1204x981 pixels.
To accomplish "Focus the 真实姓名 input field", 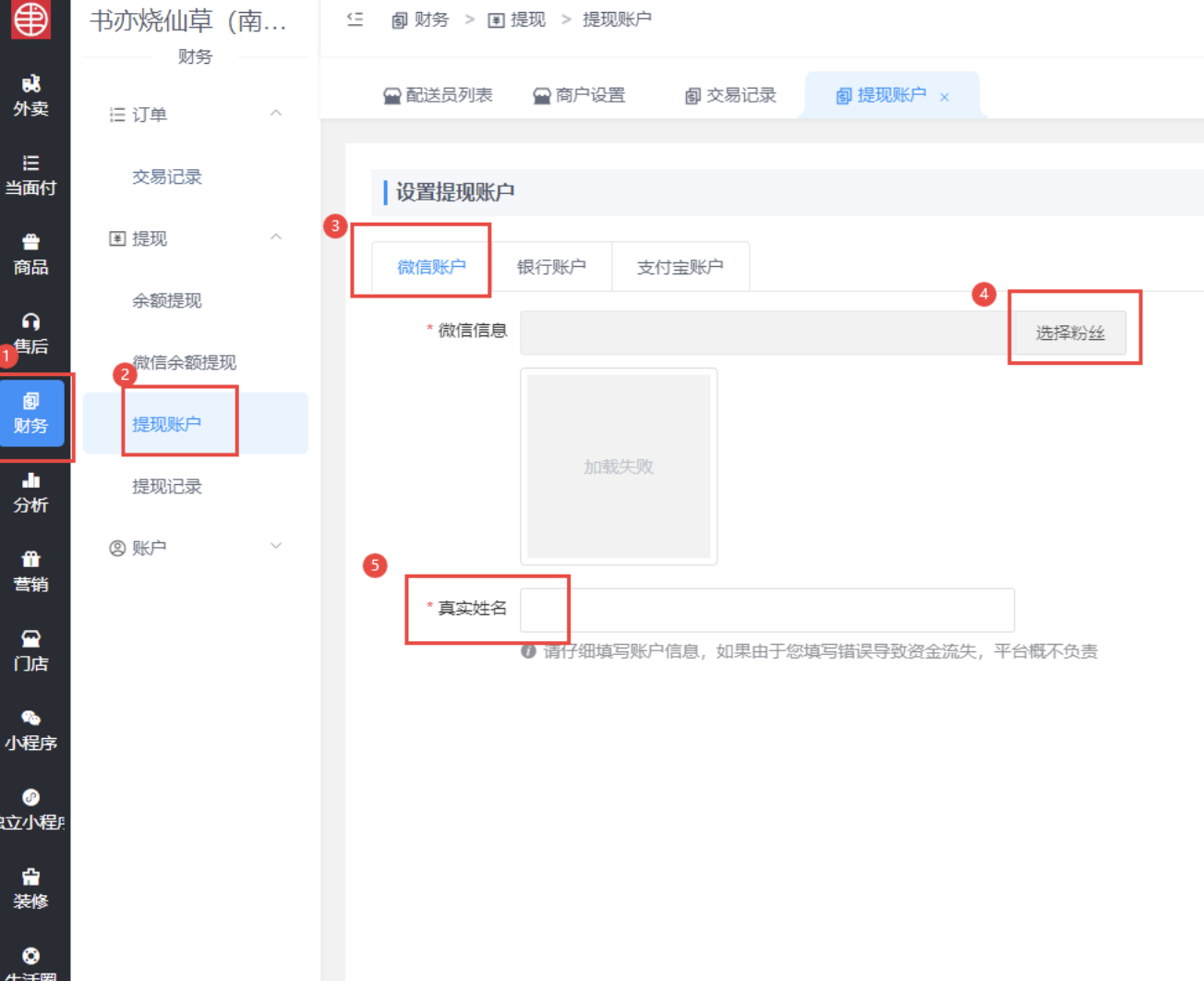I will (767, 610).
